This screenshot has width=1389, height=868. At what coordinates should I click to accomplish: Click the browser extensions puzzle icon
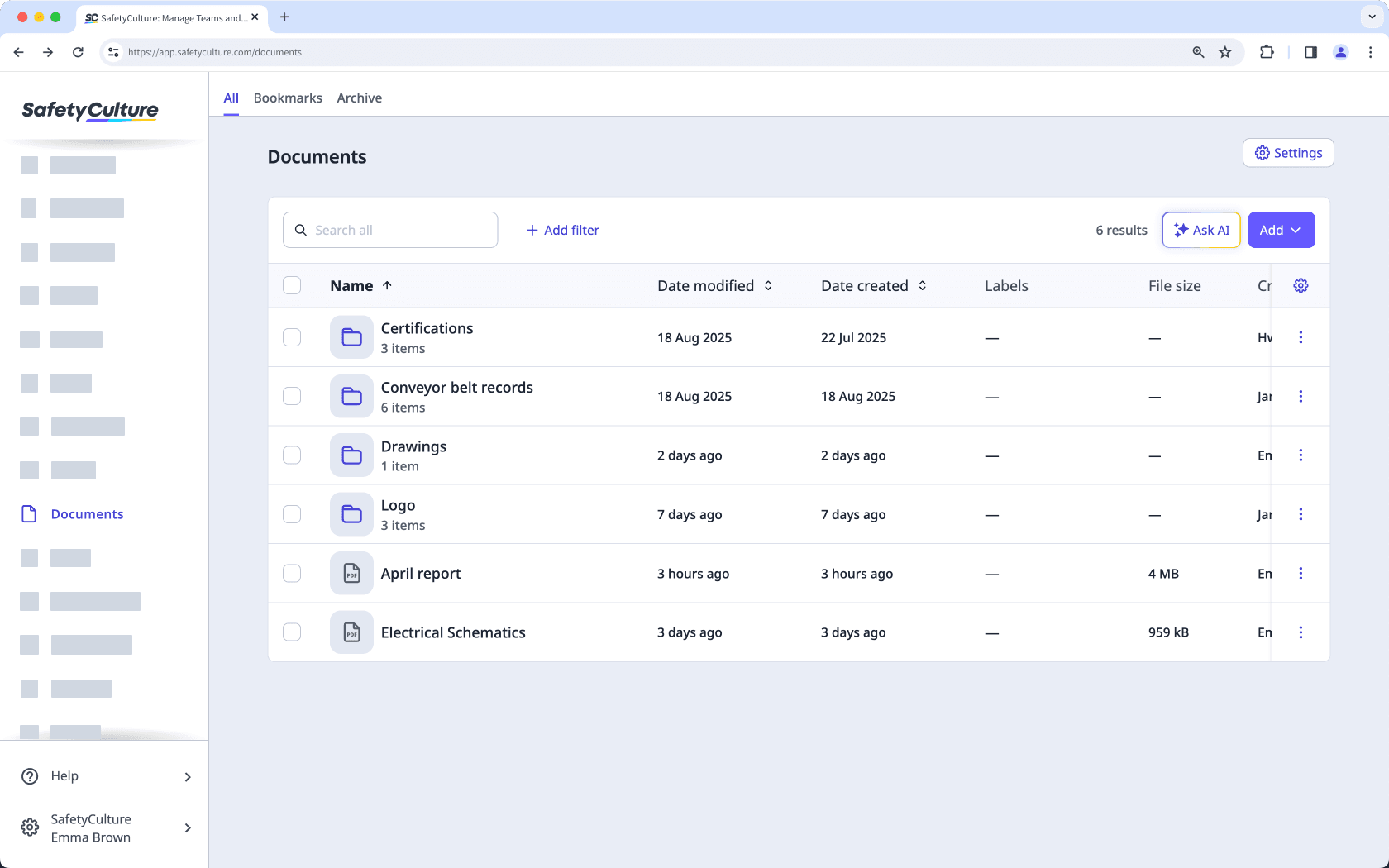tap(1267, 52)
